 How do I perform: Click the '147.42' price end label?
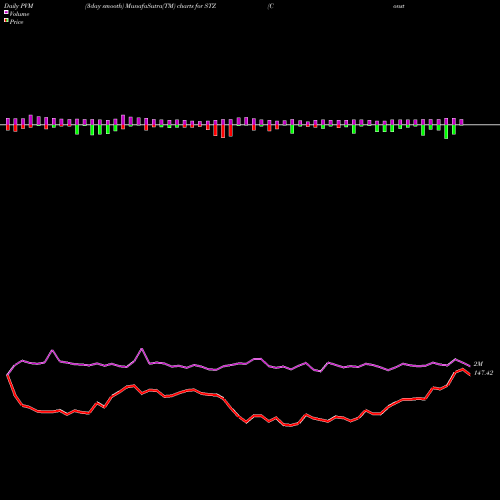(483, 373)
